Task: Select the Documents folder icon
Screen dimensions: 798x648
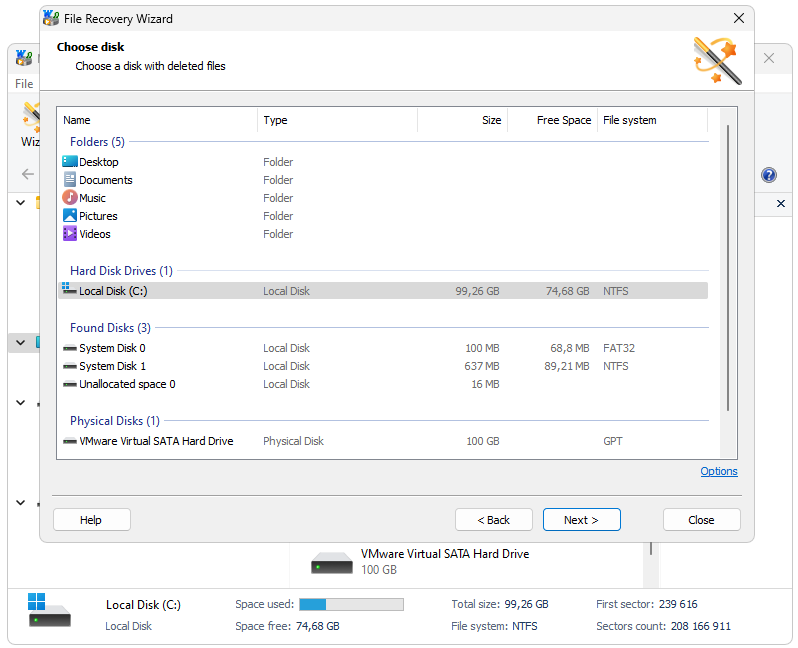Action: (70, 180)
